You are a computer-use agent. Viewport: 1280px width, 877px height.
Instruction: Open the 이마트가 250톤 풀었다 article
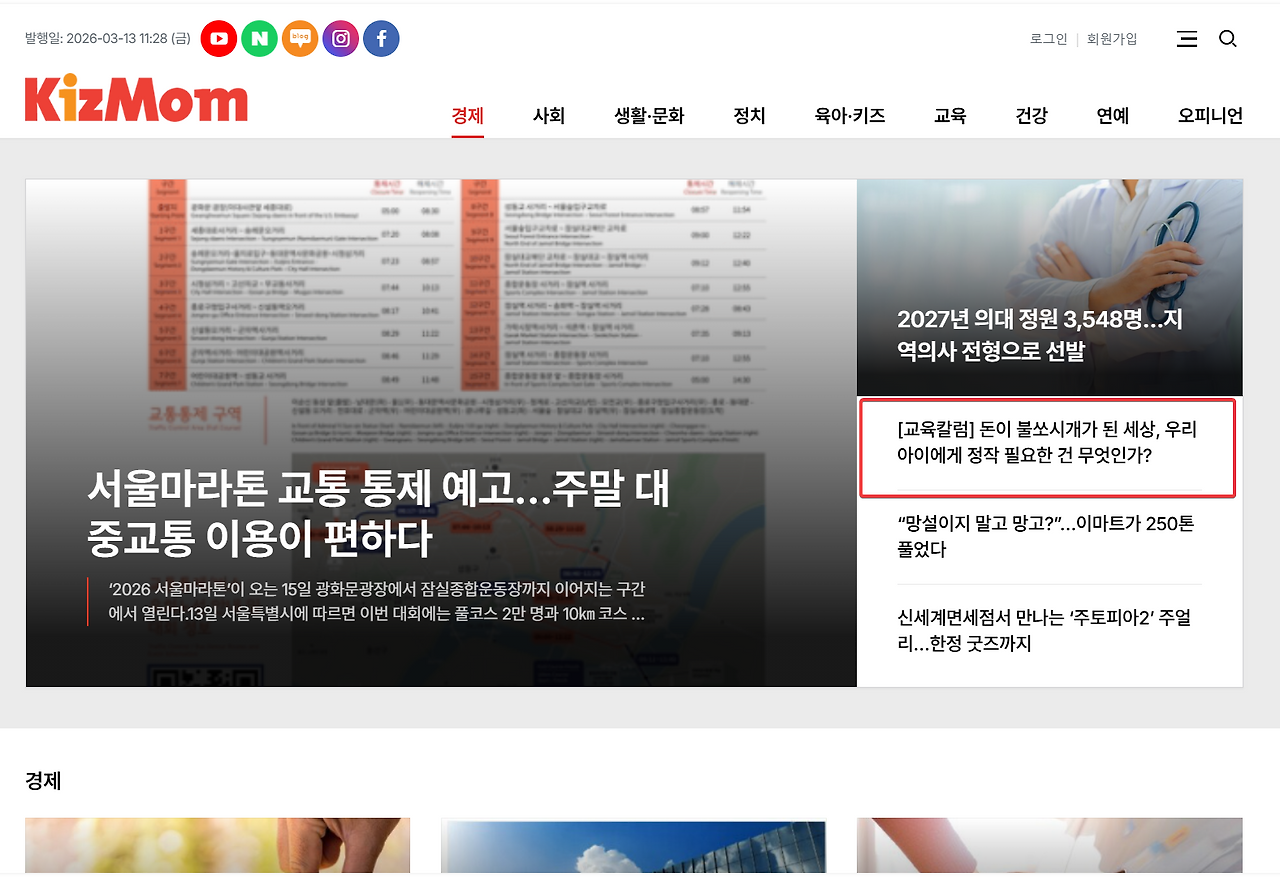point(1046,537)
